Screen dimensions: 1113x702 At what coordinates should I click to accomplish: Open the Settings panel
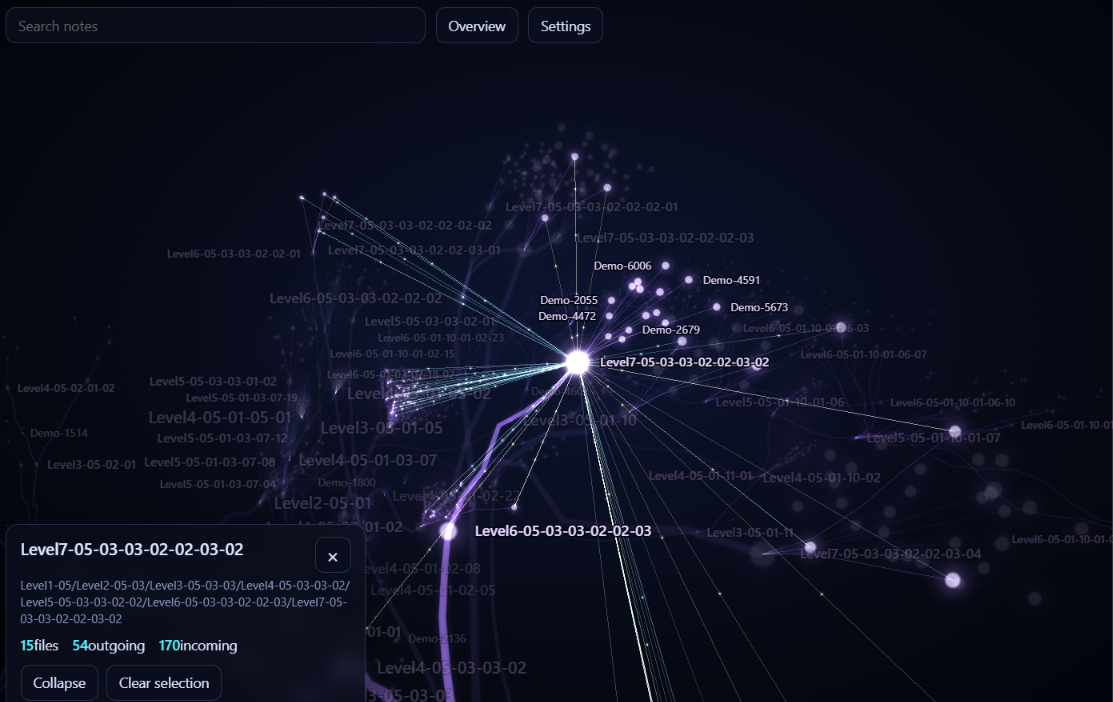[565, 26]
